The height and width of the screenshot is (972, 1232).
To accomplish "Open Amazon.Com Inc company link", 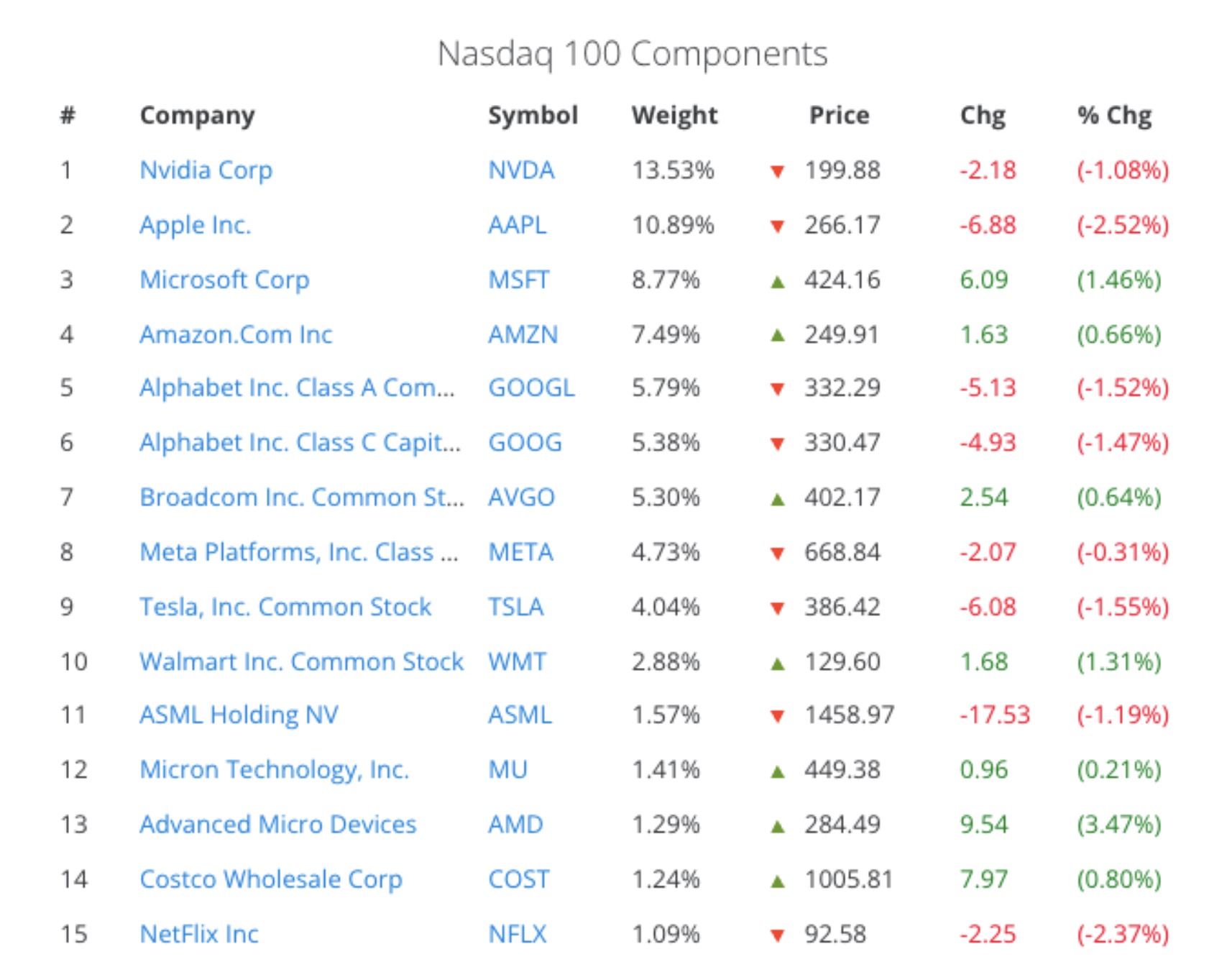I will click(x=236, y=334).
